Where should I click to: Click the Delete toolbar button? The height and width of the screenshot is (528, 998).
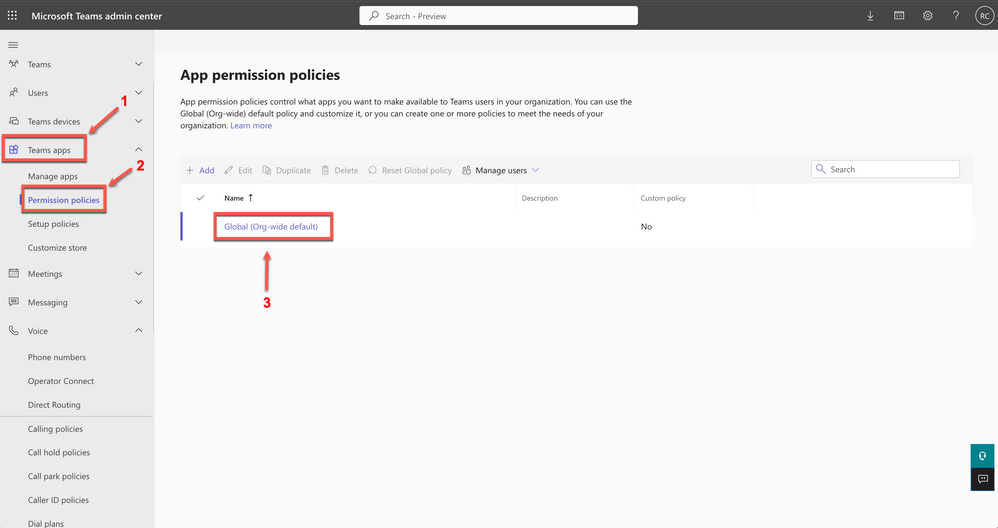(x=339, y=170)
